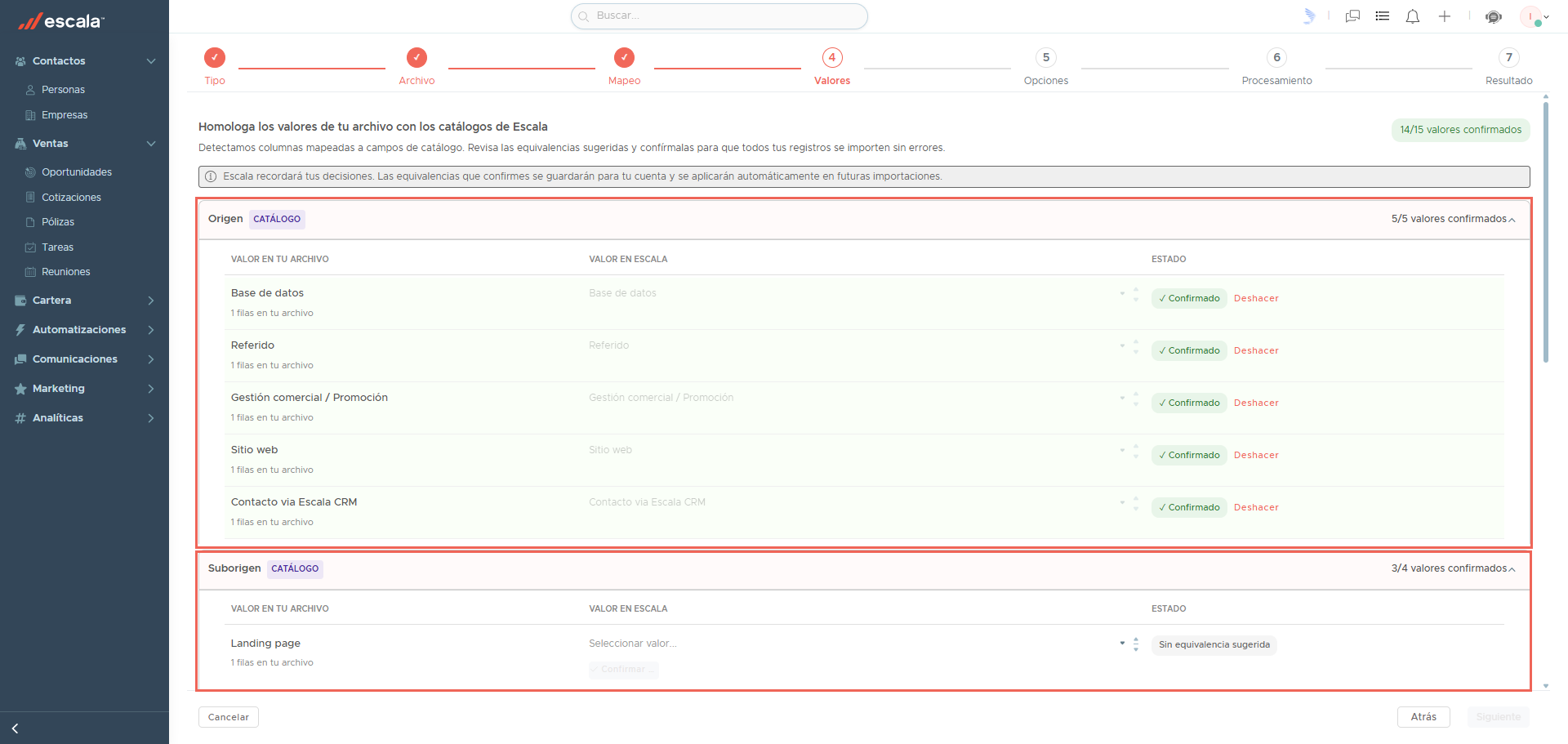The height and width of the screenshot is (744, 1568).
Task: Click the Cotizaciones document icon
Action: tap(30, 198)
